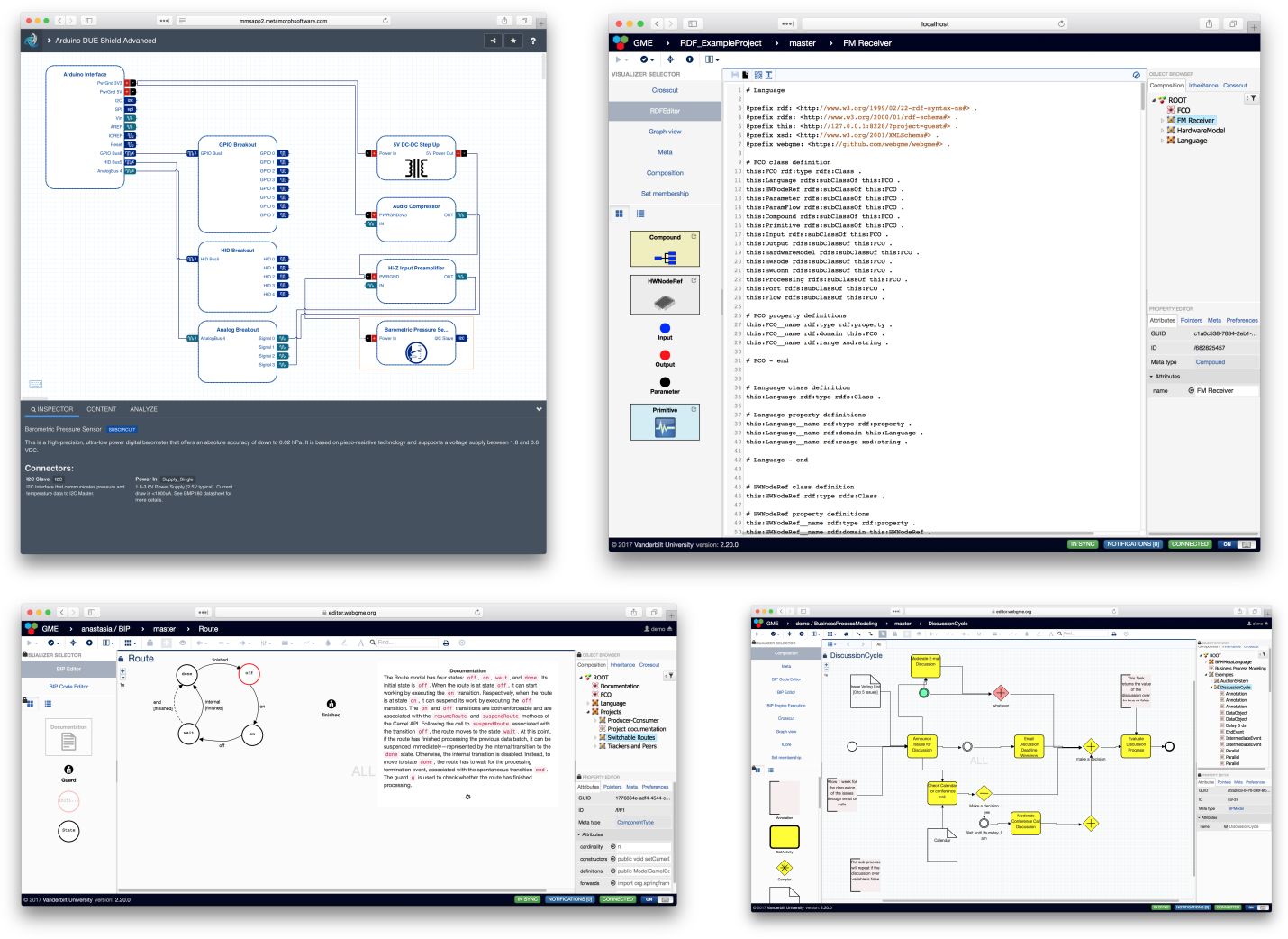Screen dimensions: 1288x939
Task: Click the master branch in FM Receiver breadcrumb
Action: (803, 43)
